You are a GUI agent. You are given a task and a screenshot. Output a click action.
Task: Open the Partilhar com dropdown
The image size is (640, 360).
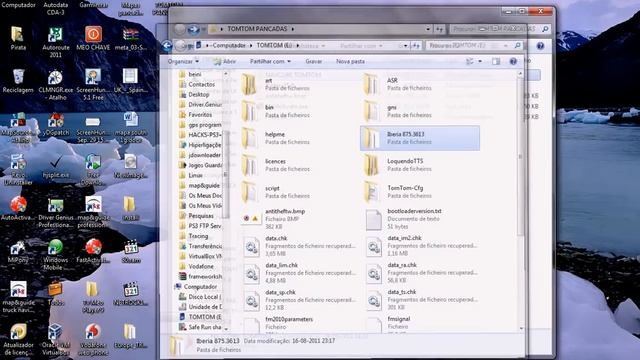click(270, 62)
